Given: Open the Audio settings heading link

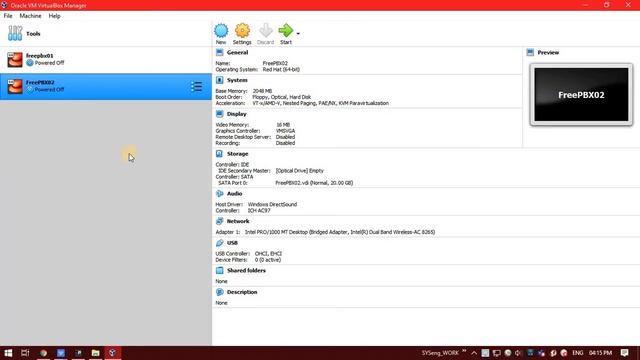Looking at the screenshot, I should pyautogui.click(x=234, y=194).
